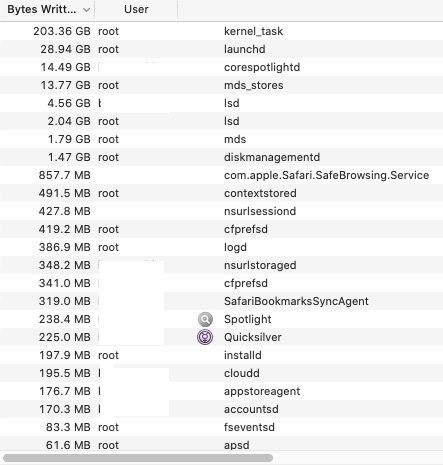Select the contextstored process row
This screenshot has width=443, height=465.
pyautogui.click(x=221, y=193)
